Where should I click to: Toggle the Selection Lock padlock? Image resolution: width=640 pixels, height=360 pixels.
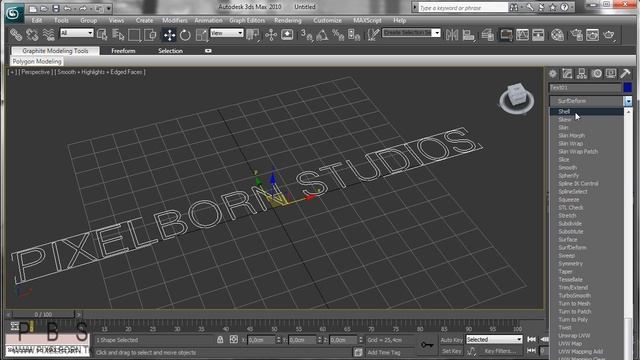(220, 340)
